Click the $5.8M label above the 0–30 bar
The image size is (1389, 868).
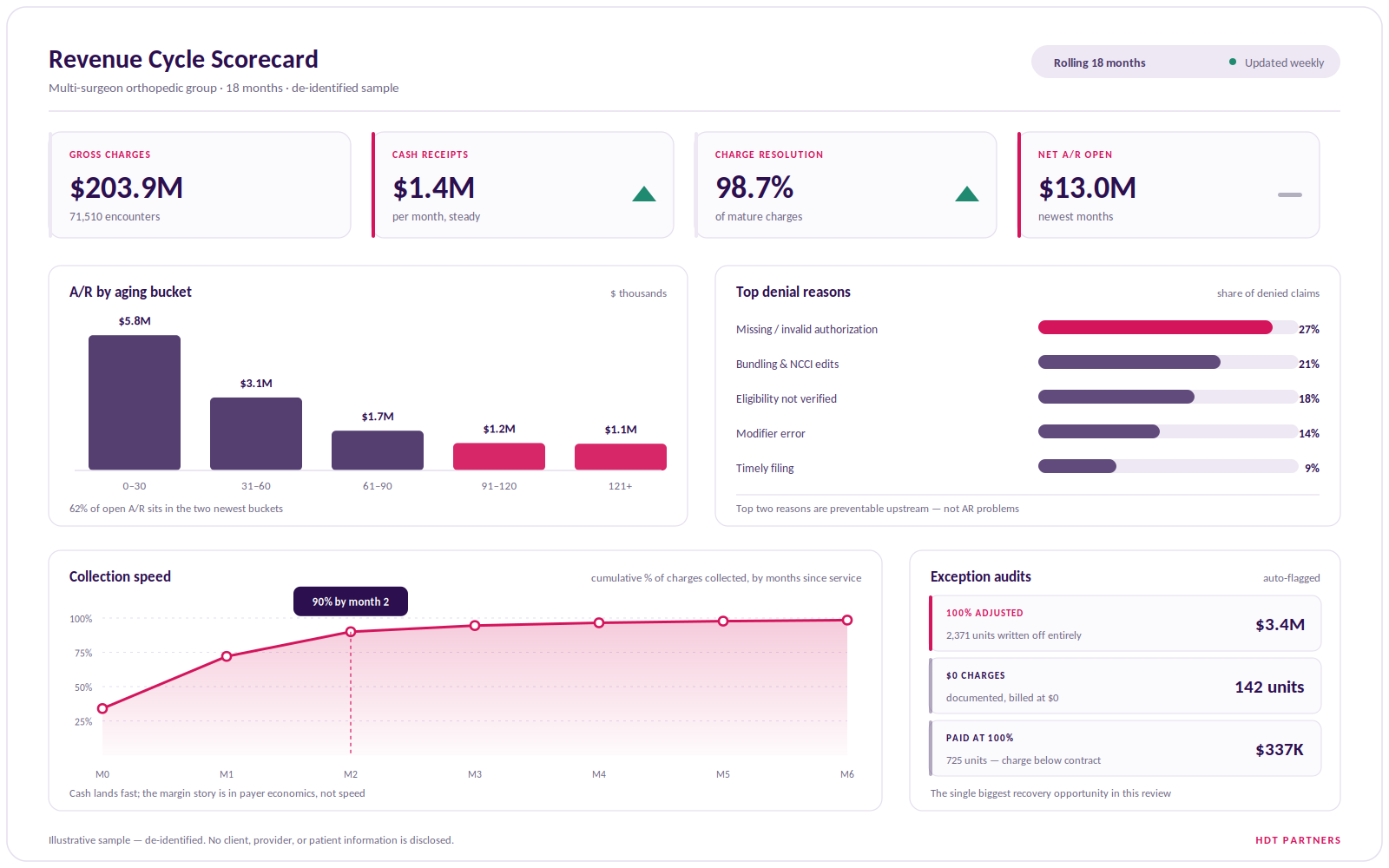tap(135, 321)
